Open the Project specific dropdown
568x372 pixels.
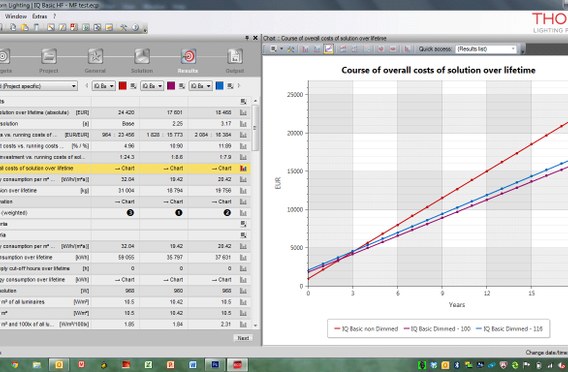pyautogui.click(x=38, y=86)
